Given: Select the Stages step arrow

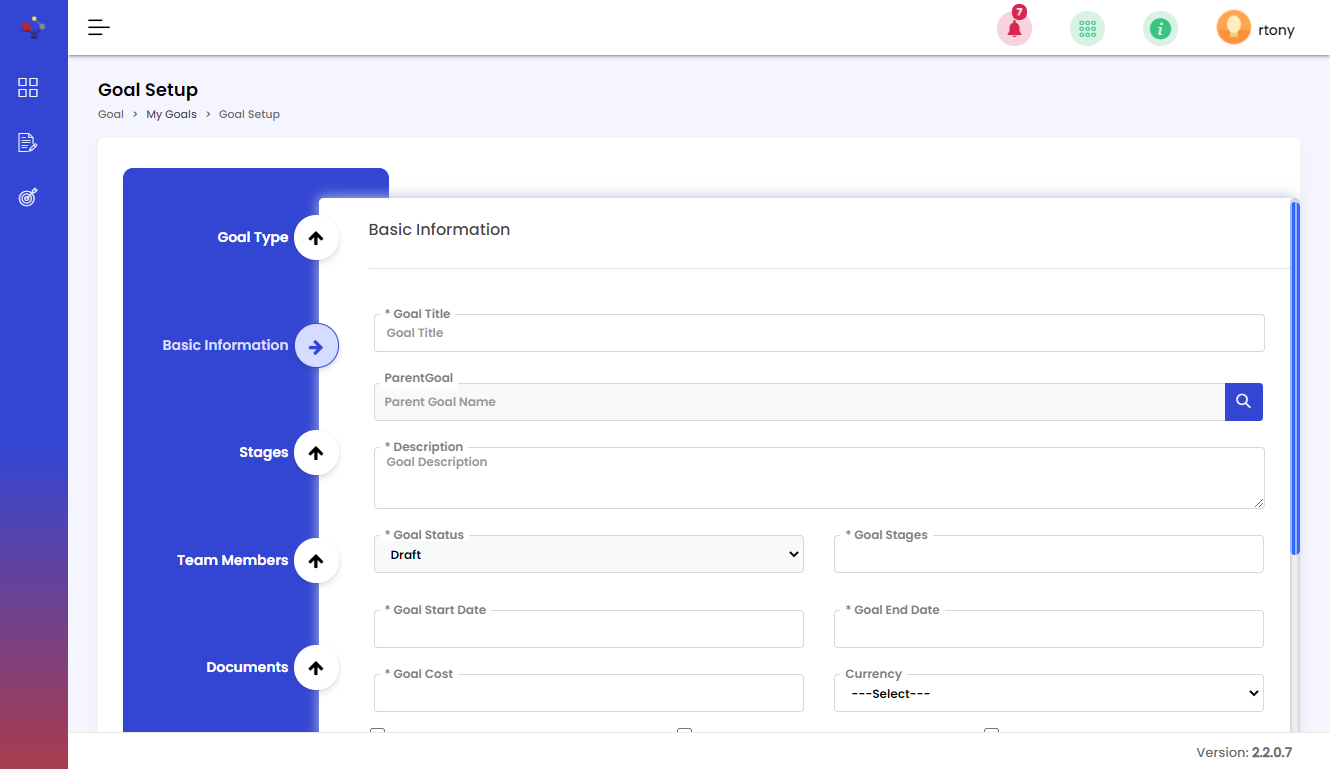Looking at the screenshot, I should tap(316, 453).
